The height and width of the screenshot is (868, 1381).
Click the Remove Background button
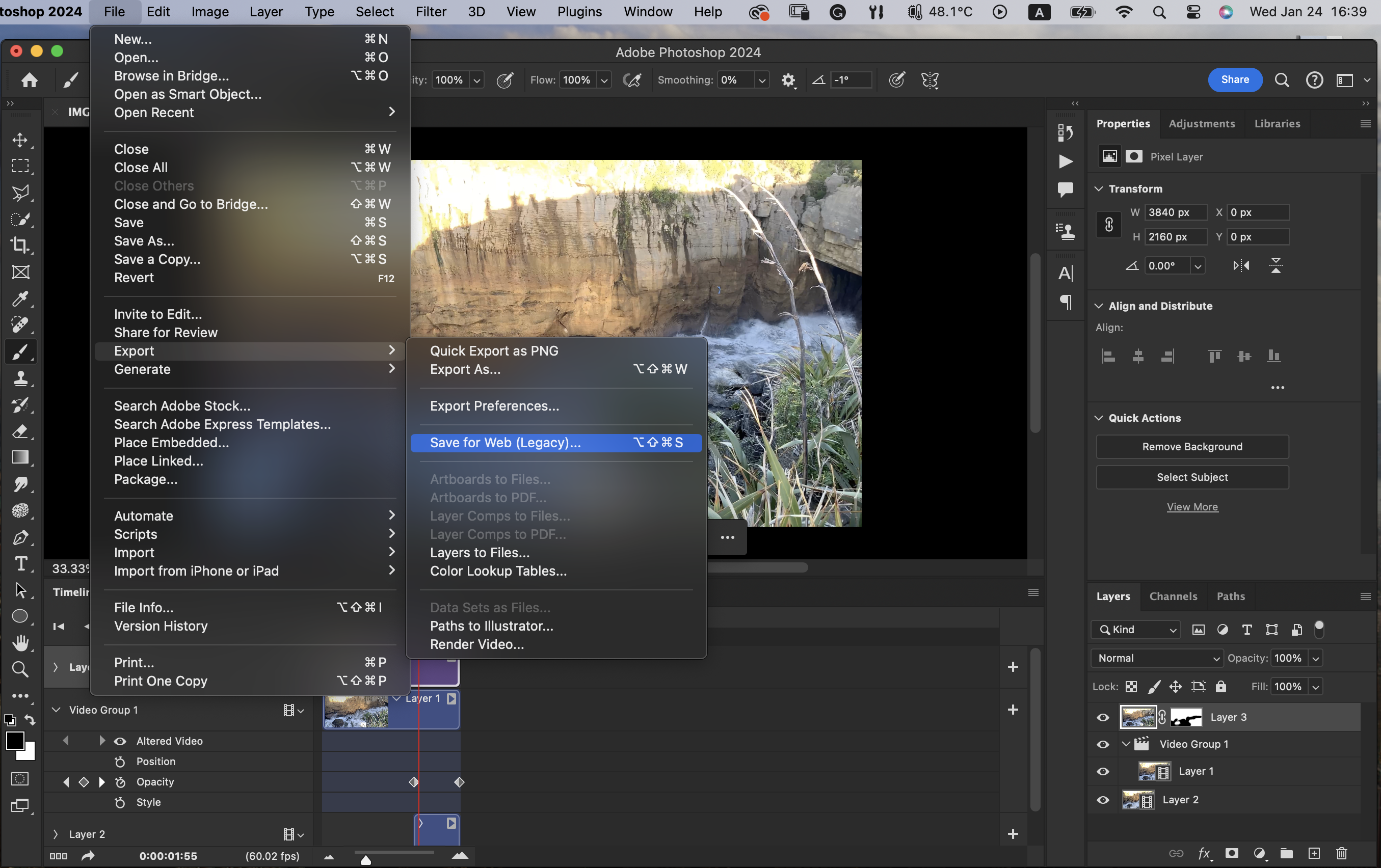[1192, 447]
